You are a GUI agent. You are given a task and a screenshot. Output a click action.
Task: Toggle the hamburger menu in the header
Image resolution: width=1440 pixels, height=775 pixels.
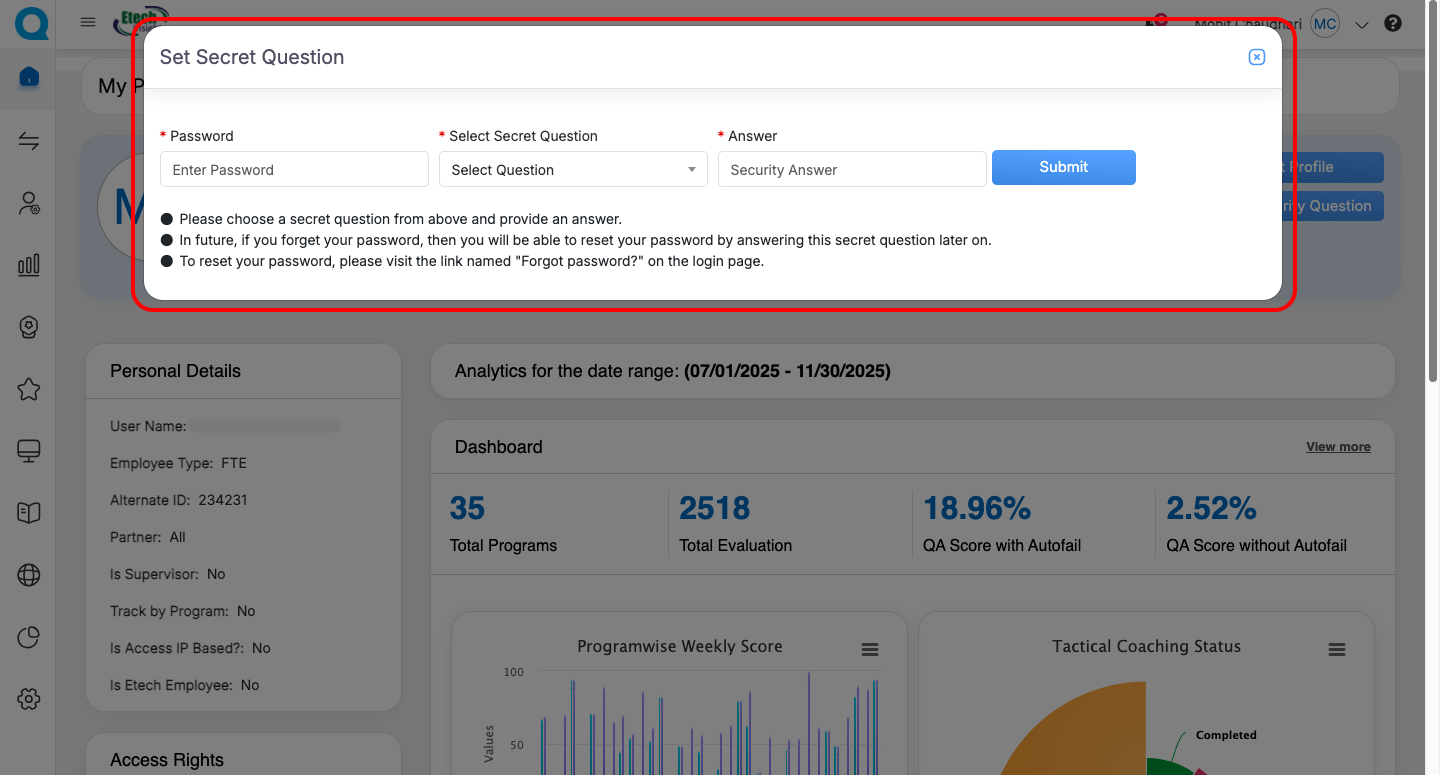click(88, 22)
